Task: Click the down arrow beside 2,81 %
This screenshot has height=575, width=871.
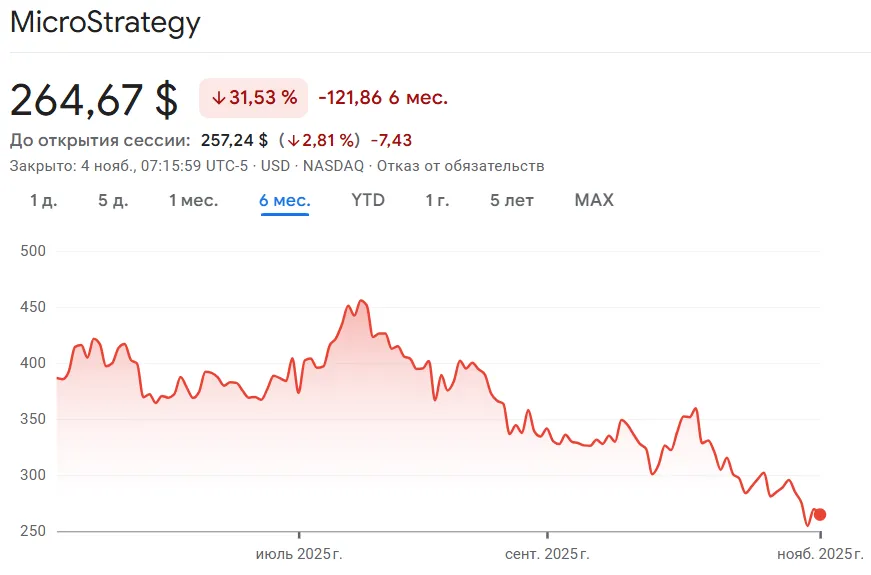Action: click(294, 140)
